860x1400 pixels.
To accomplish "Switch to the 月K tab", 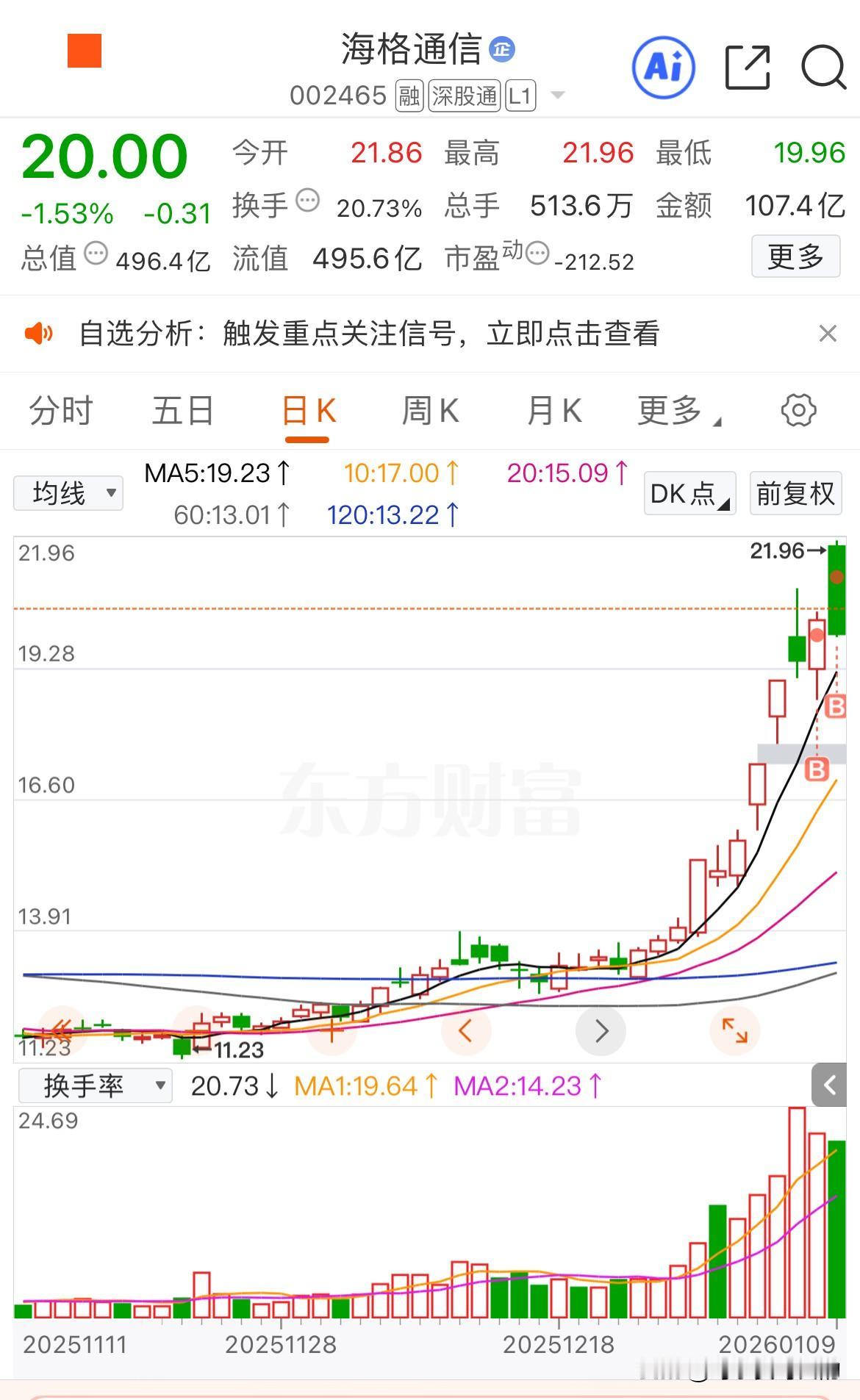I will (x=554, y=410).
